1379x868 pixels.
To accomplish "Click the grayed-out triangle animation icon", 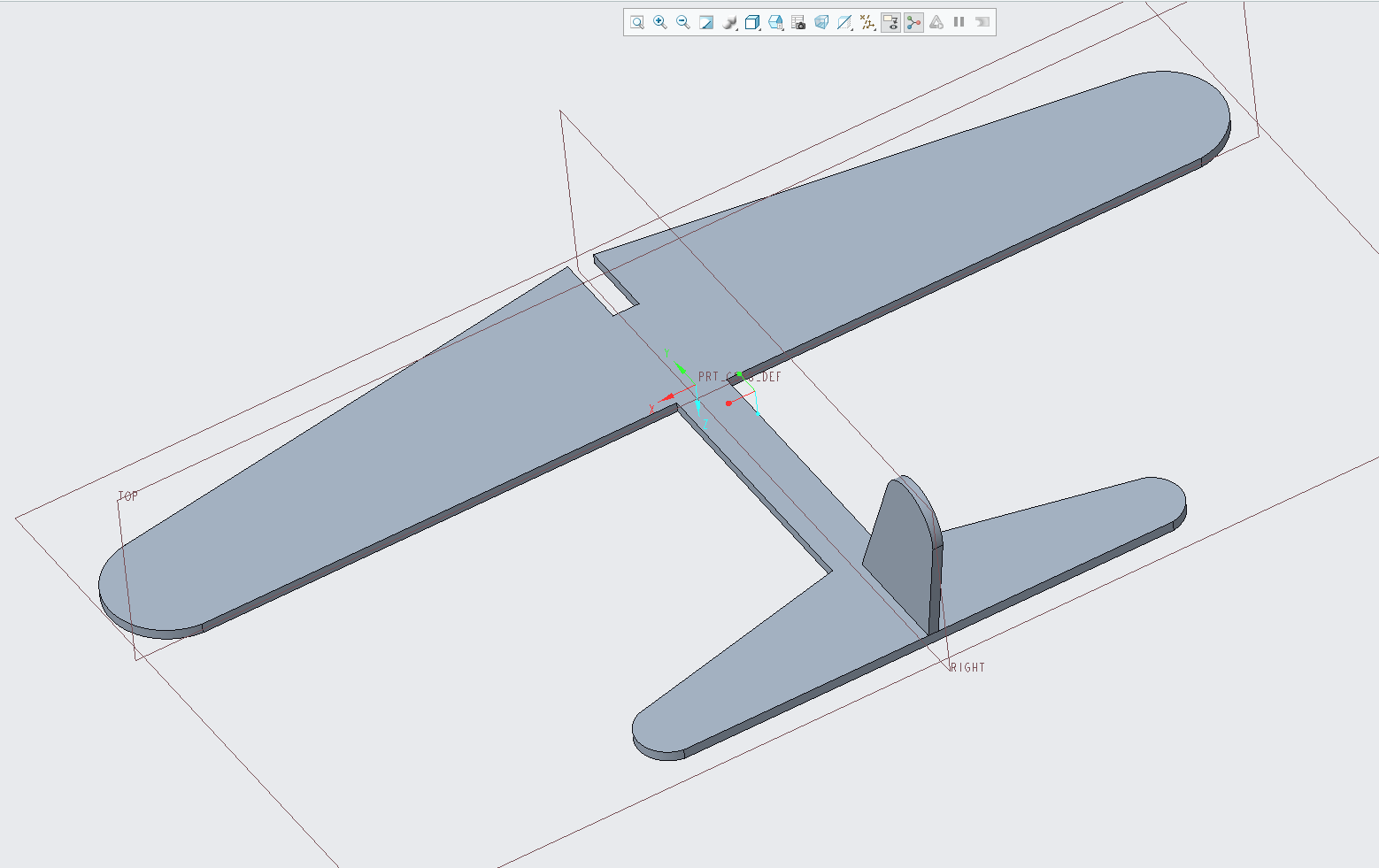I will pyautogui.click(x=936, y=22).
